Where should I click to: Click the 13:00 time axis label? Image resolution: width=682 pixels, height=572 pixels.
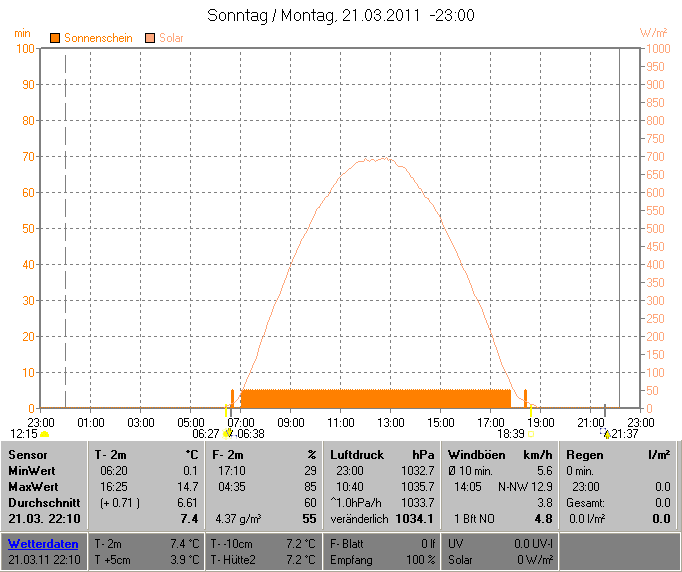[391, 422]
